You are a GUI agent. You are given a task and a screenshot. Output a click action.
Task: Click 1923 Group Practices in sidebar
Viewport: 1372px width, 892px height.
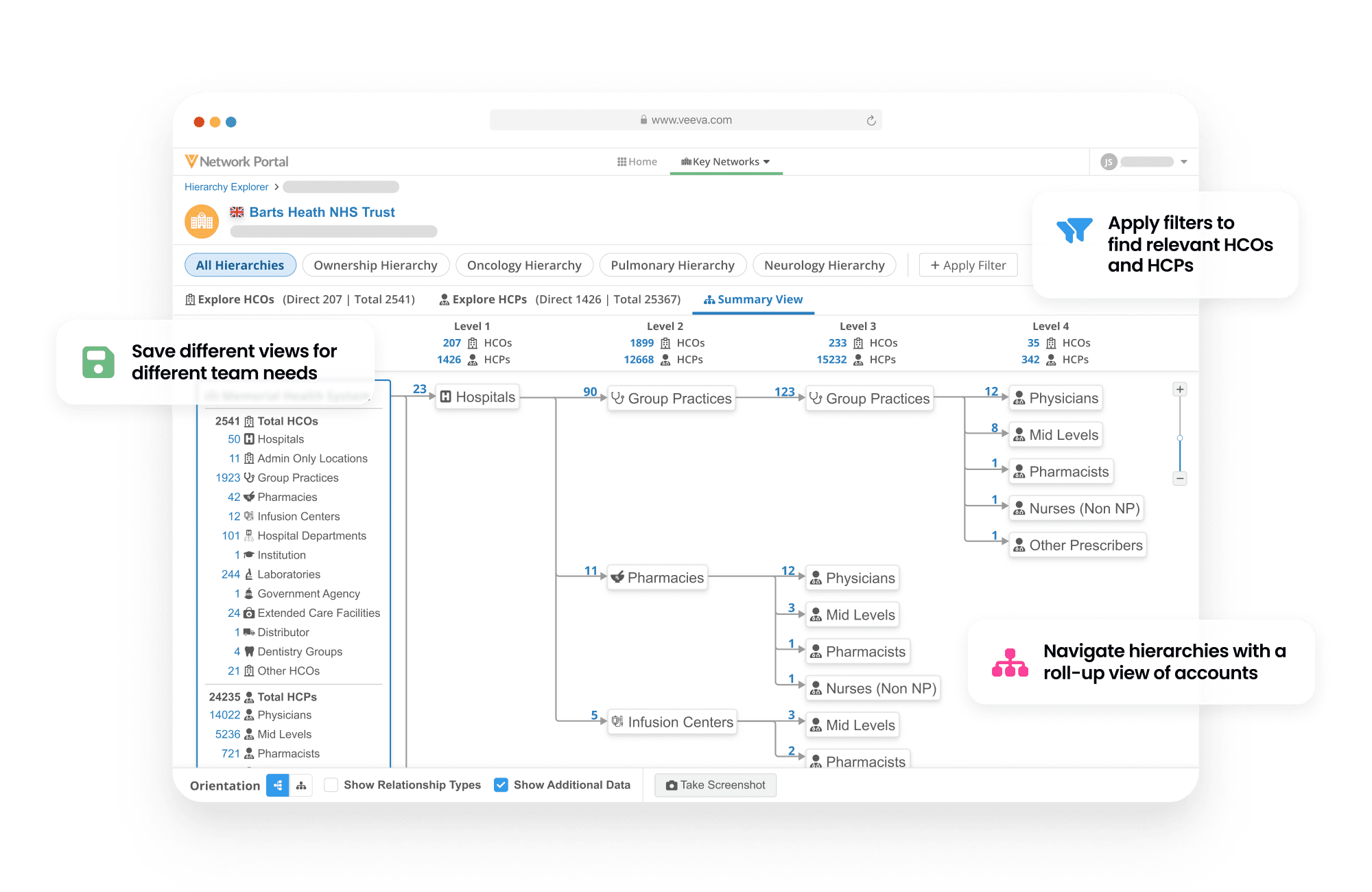[x=277, y=478]
